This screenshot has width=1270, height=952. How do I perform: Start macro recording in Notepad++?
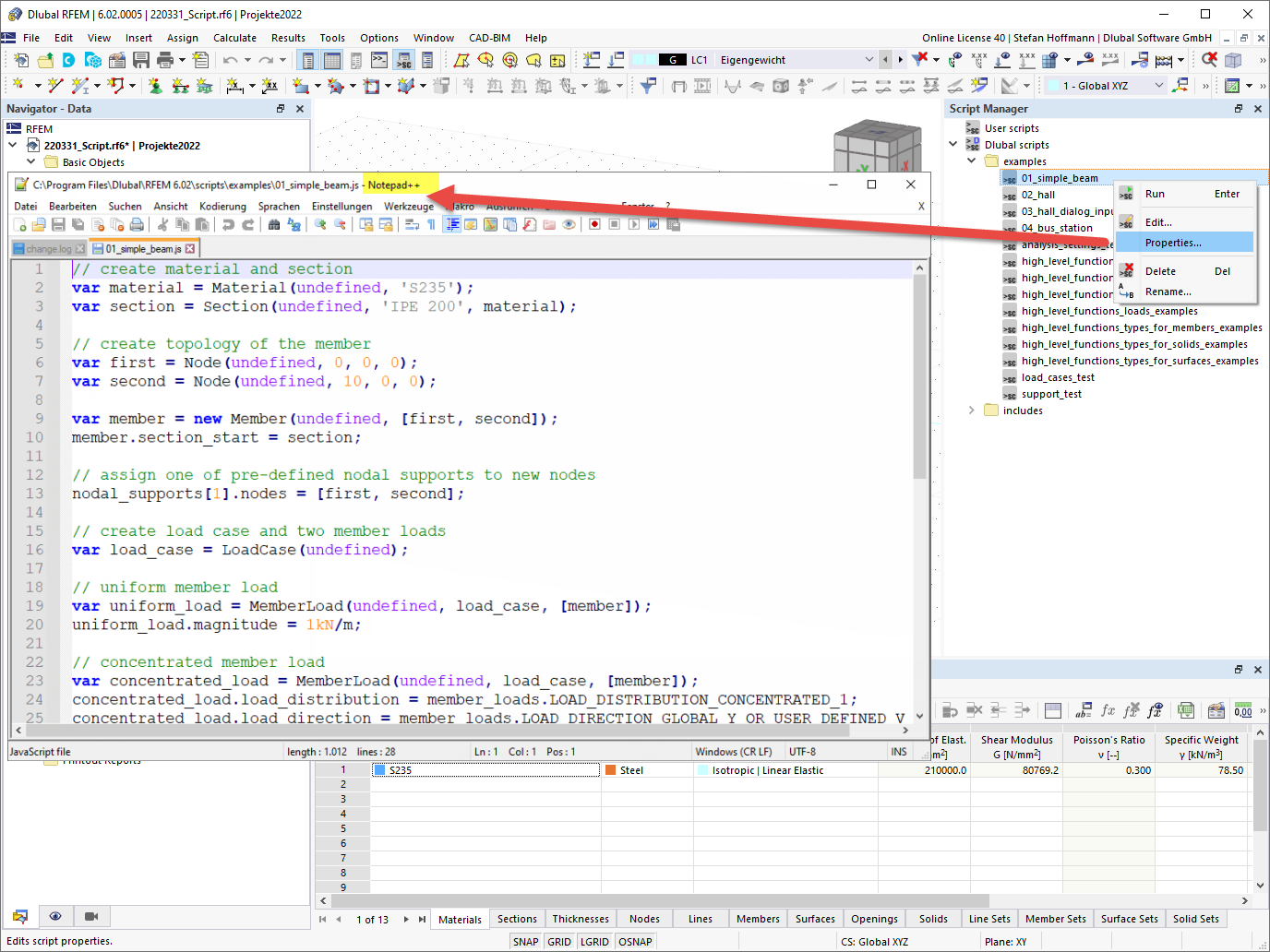click(593, 224)
